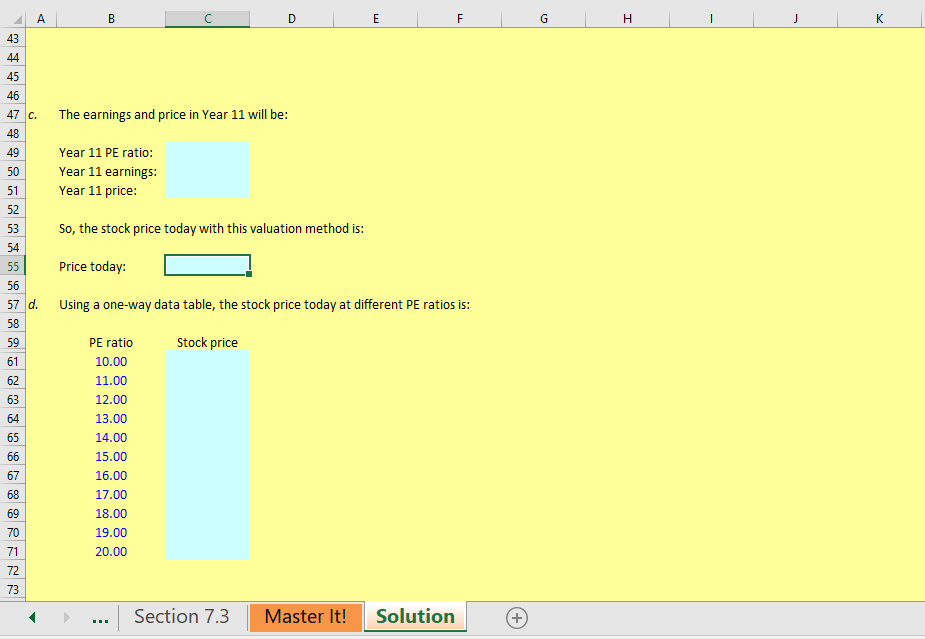Image resolution: width=925 pixels, height=639 pixels.
Task: Select row 55 header
Action: (x=13, y=267)
